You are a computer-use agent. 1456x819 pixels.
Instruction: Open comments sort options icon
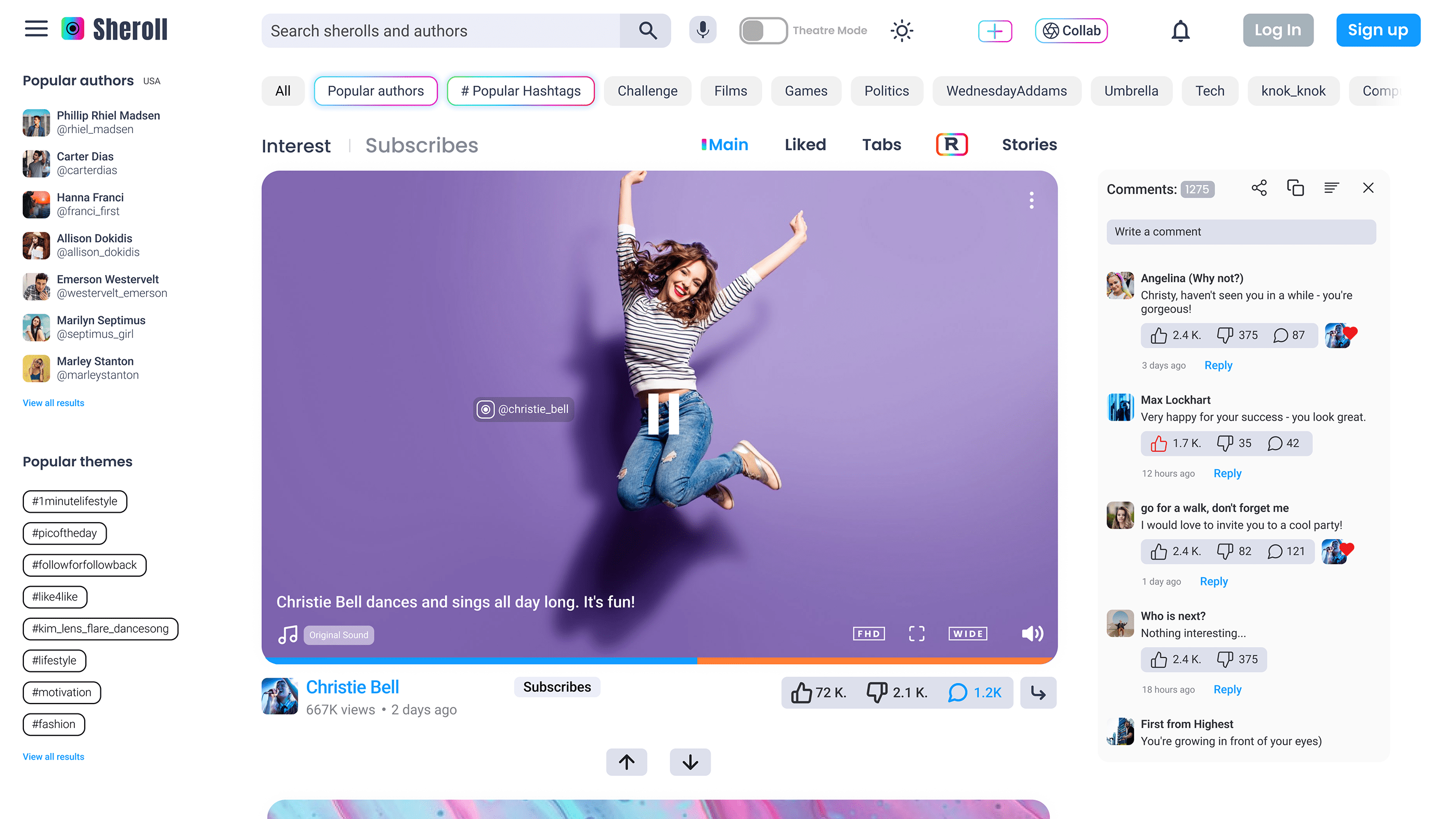click(1331, 188)
